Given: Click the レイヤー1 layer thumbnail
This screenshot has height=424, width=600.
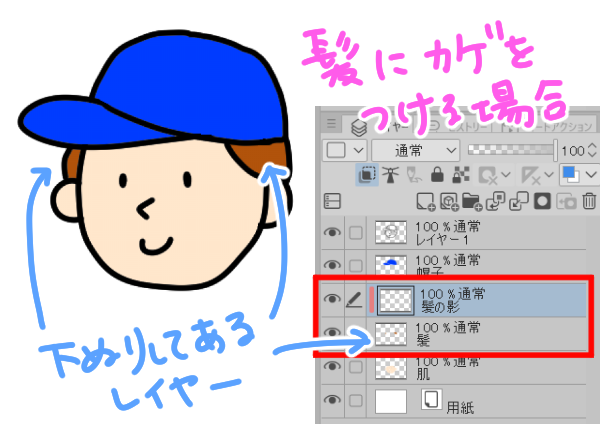Looking at the screenshot, I should 391,232.
